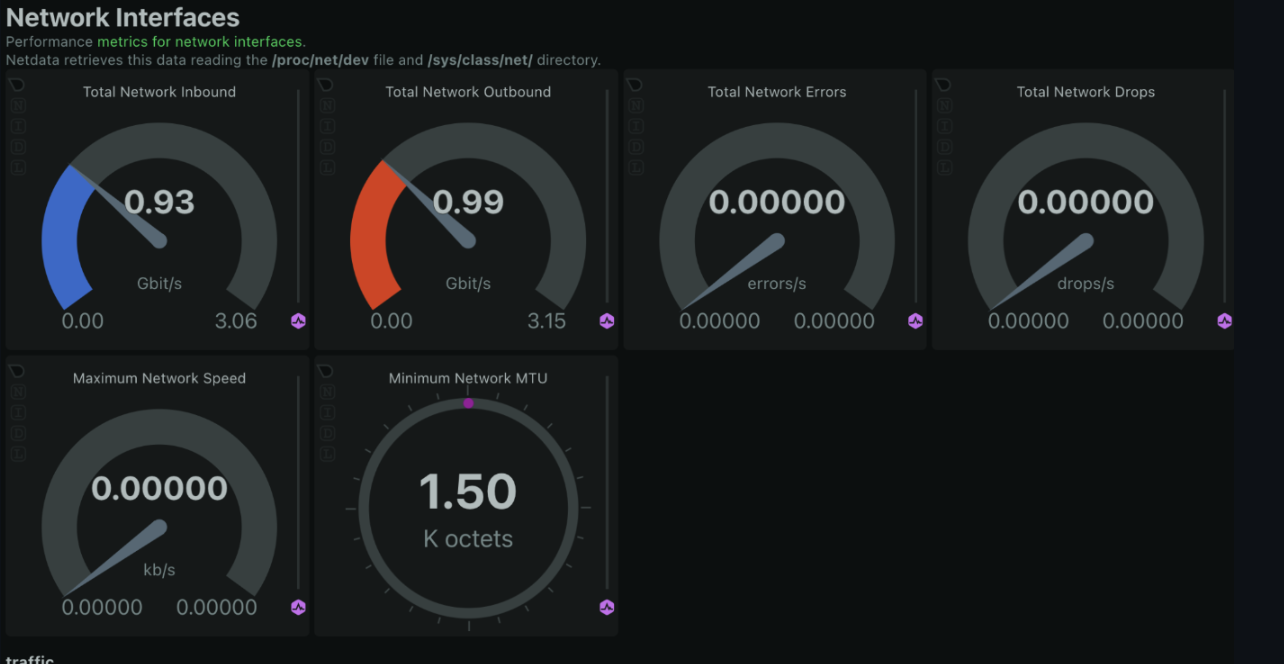Click the 1.50 K octets gauge value
Viewport: 1284px width, 664px height.
[x=467, y=490]
